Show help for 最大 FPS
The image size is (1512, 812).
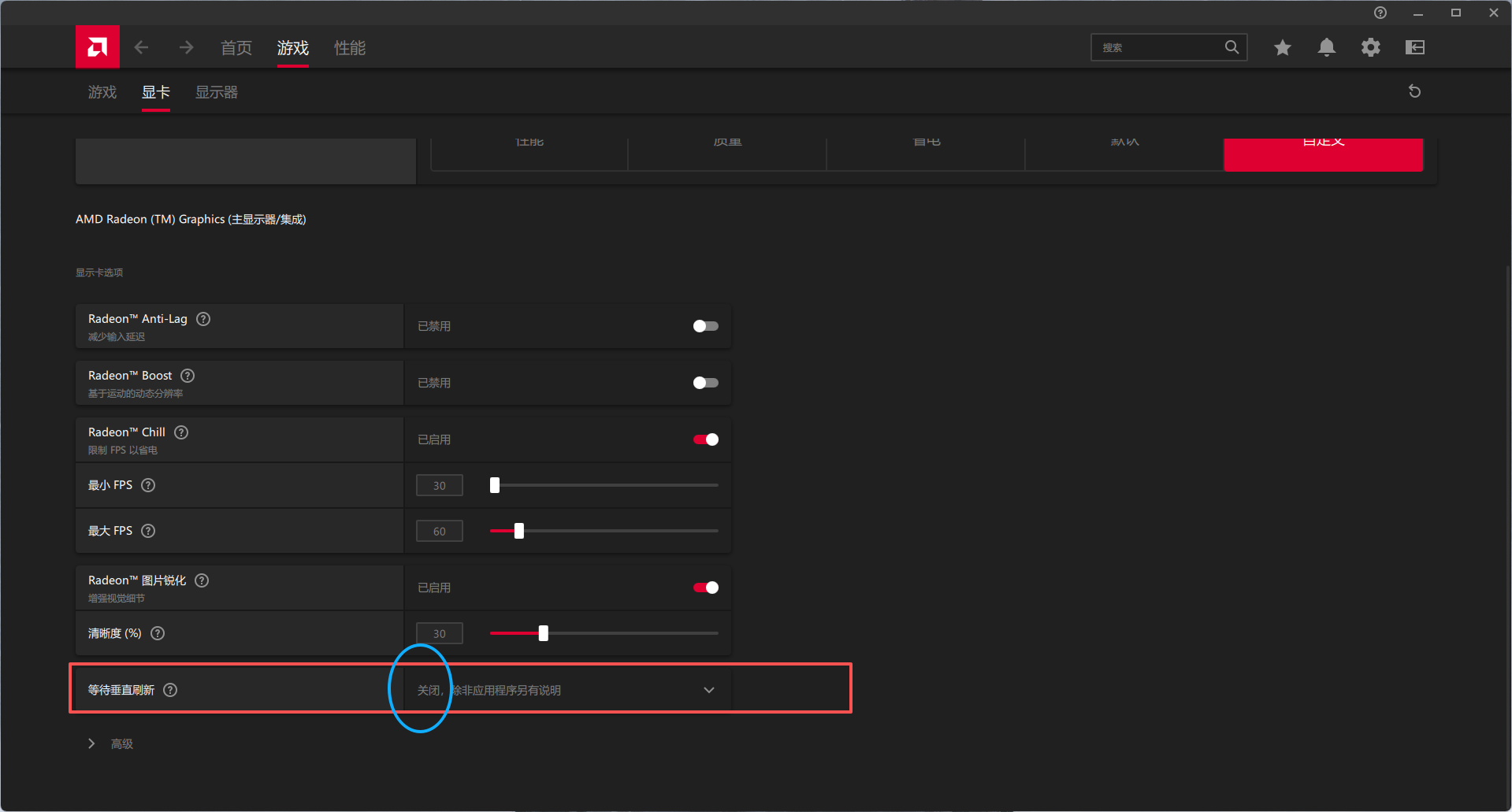pyautogui.click(x=148, y=531)
